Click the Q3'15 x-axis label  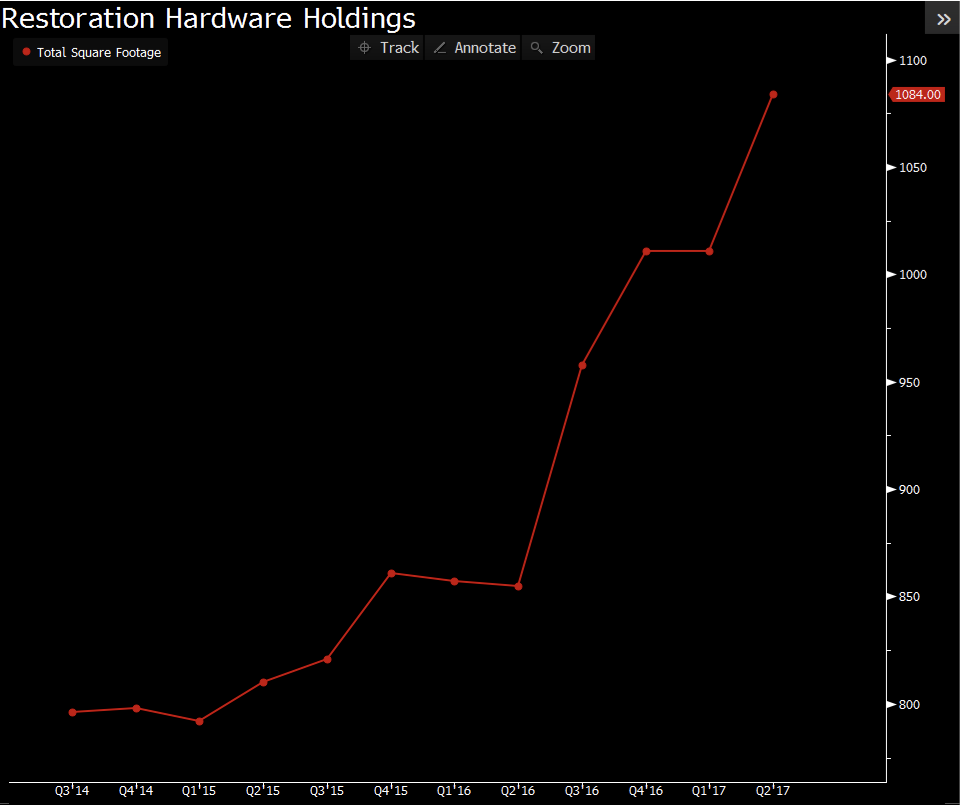[x=327, y=791]
